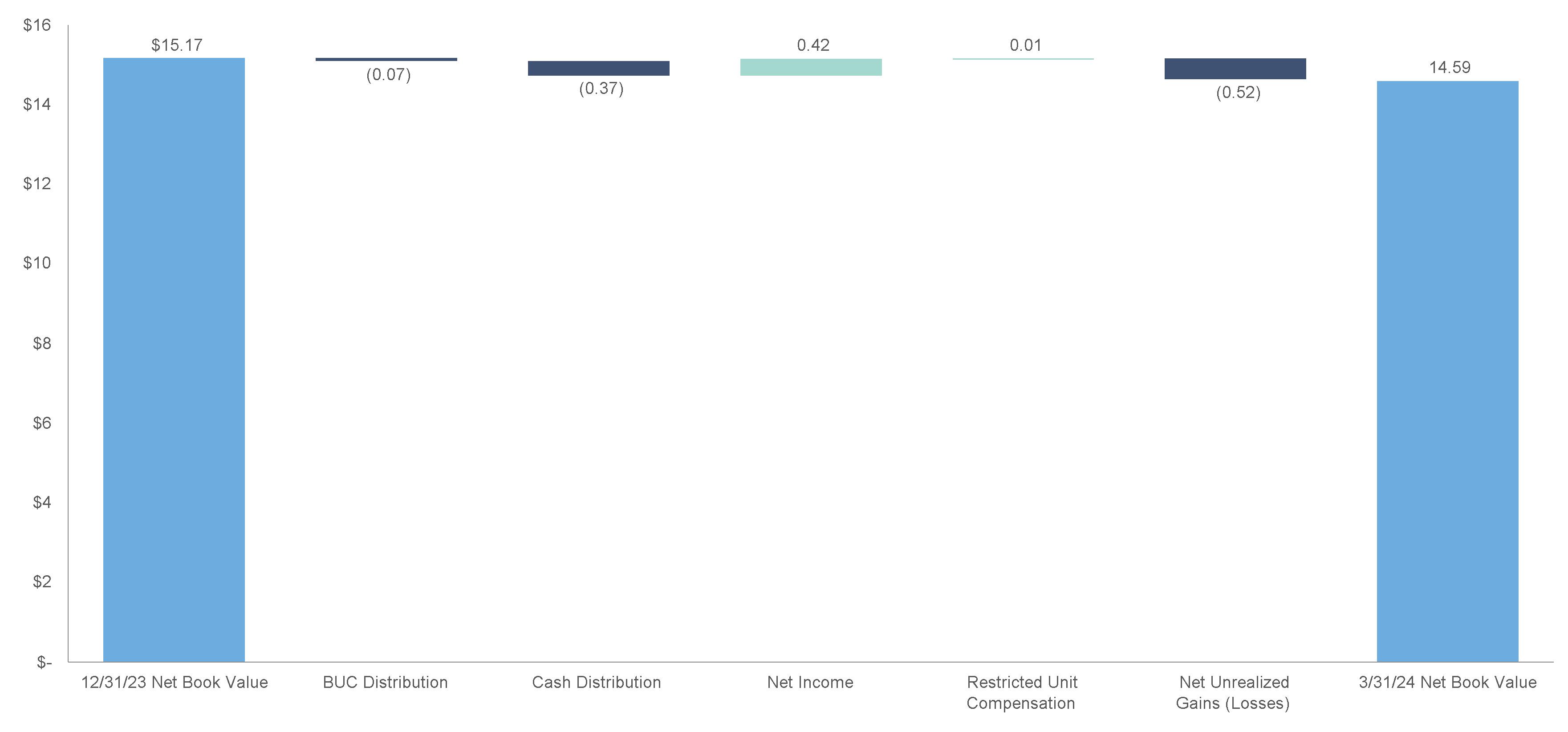Select the green Net Income bar
Screen dimensions: 1568x732
(811, 67)
